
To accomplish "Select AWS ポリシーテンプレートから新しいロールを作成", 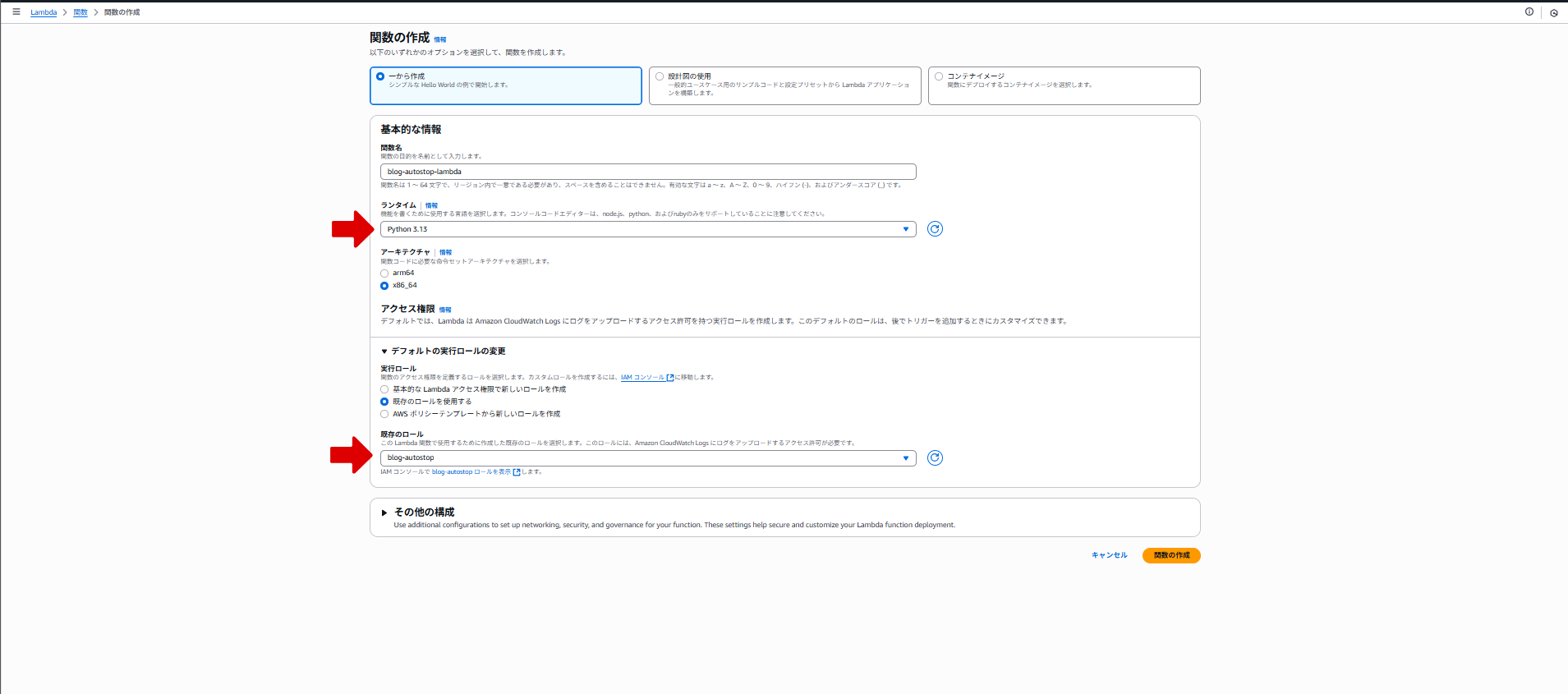I will [x=384, y=414].
